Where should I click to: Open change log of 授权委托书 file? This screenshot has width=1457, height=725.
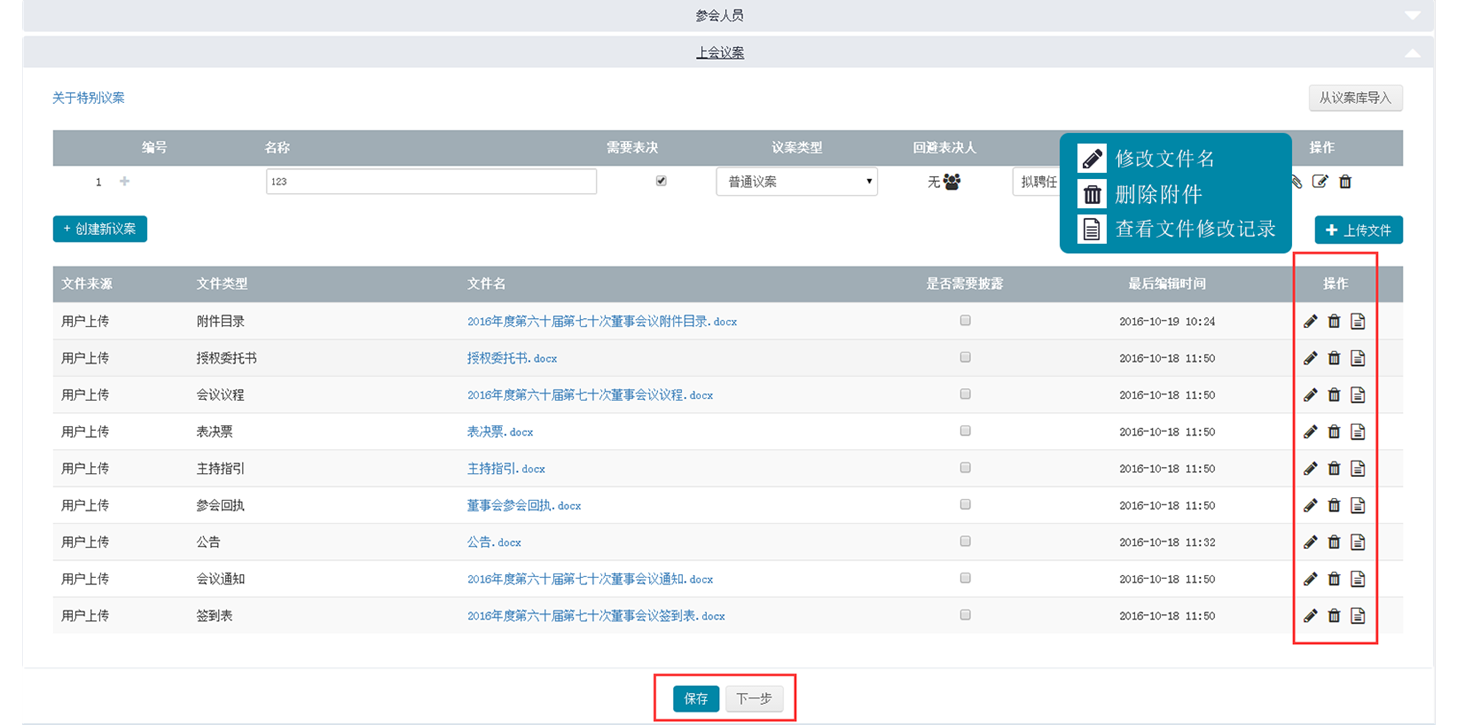[1357, 358]
